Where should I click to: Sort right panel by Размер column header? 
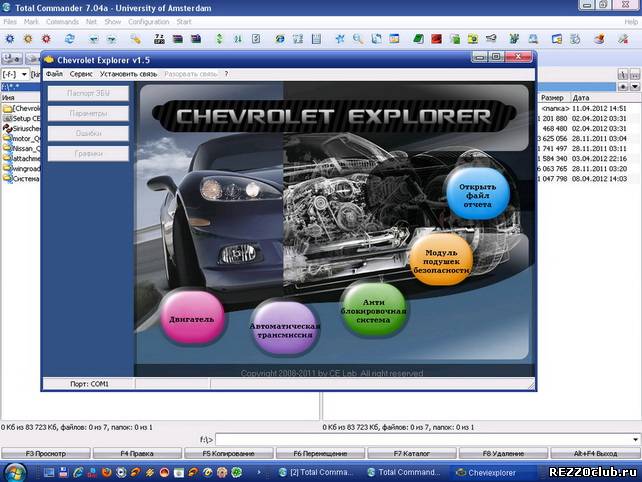coord(552,97)
